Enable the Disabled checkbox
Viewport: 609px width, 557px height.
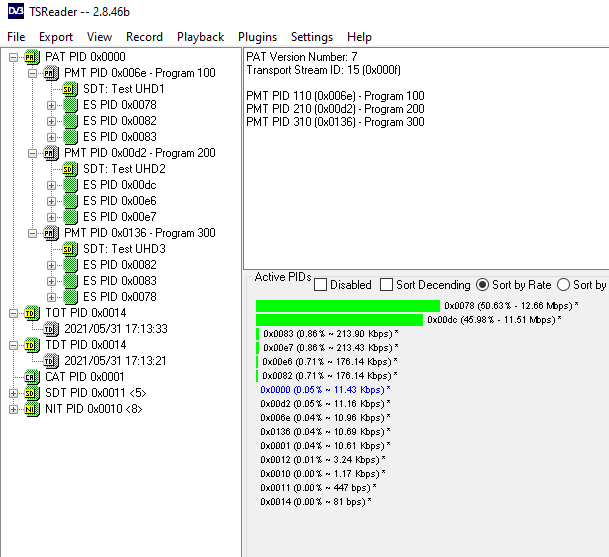tap(320, 285)
